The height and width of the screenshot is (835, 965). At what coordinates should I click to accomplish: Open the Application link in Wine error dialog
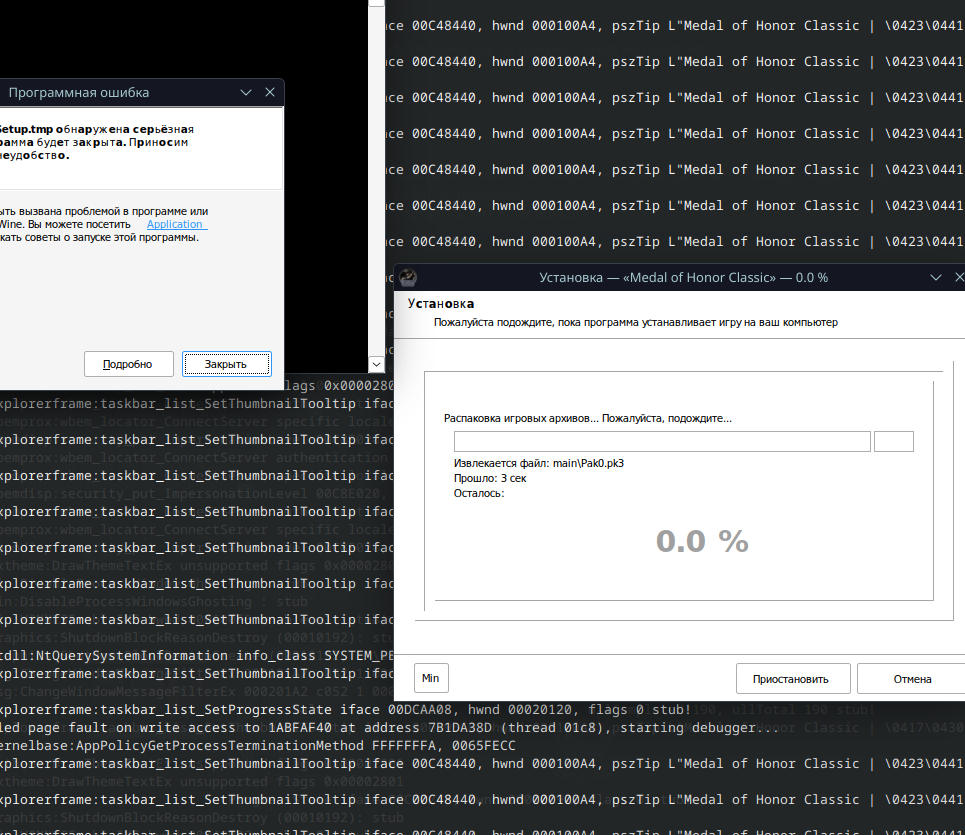point(175,225)
